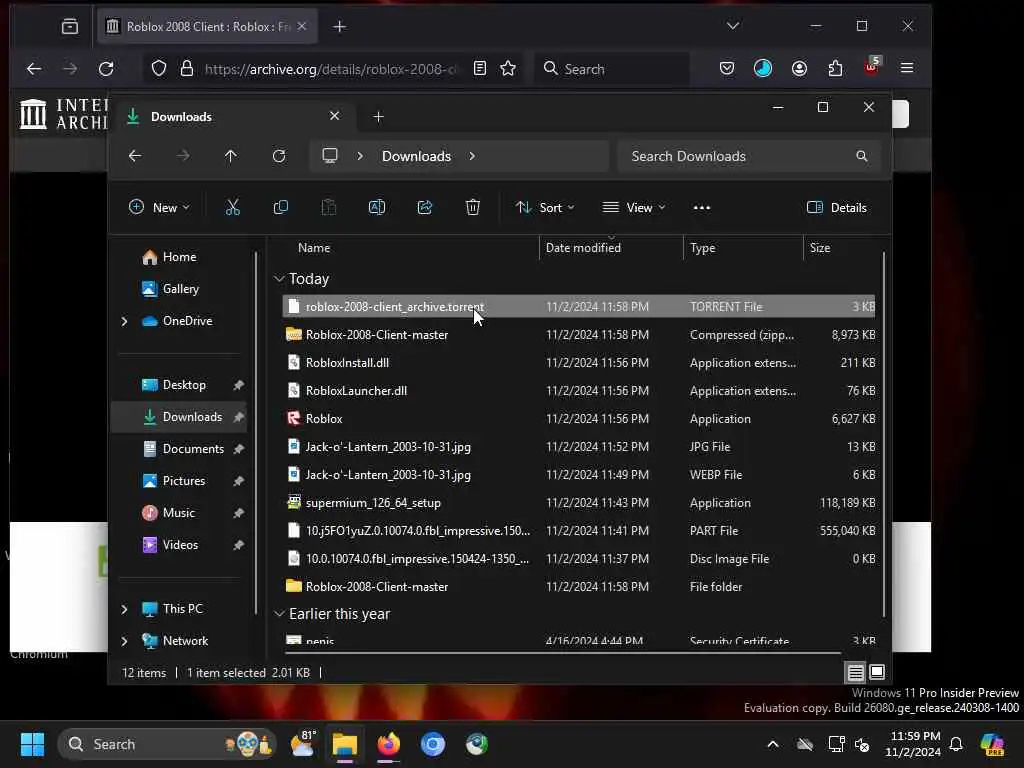Click the taskbar Search box

(x=167, y=744)
